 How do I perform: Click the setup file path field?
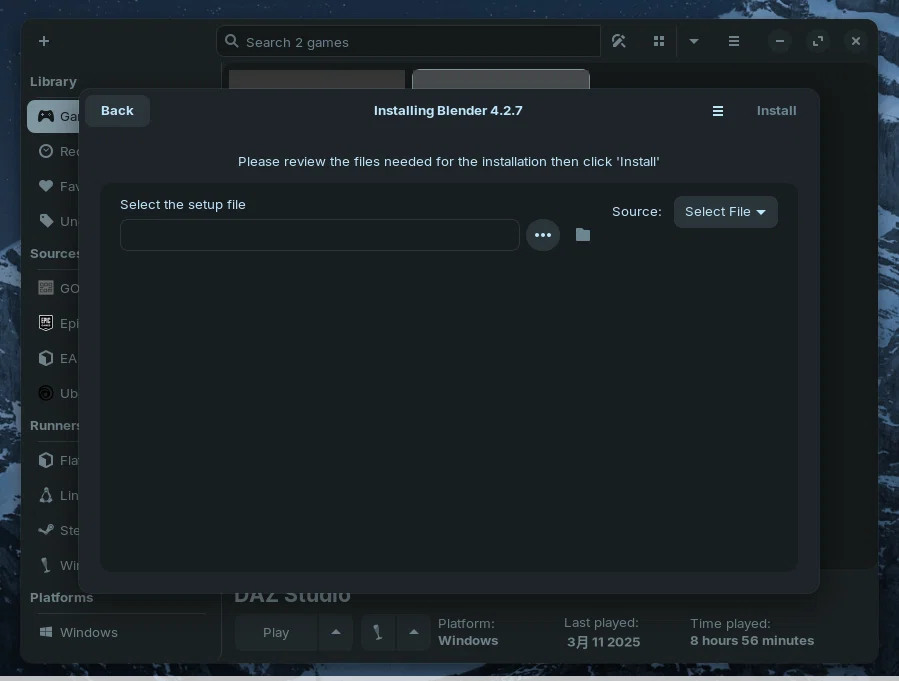point(319,235)
